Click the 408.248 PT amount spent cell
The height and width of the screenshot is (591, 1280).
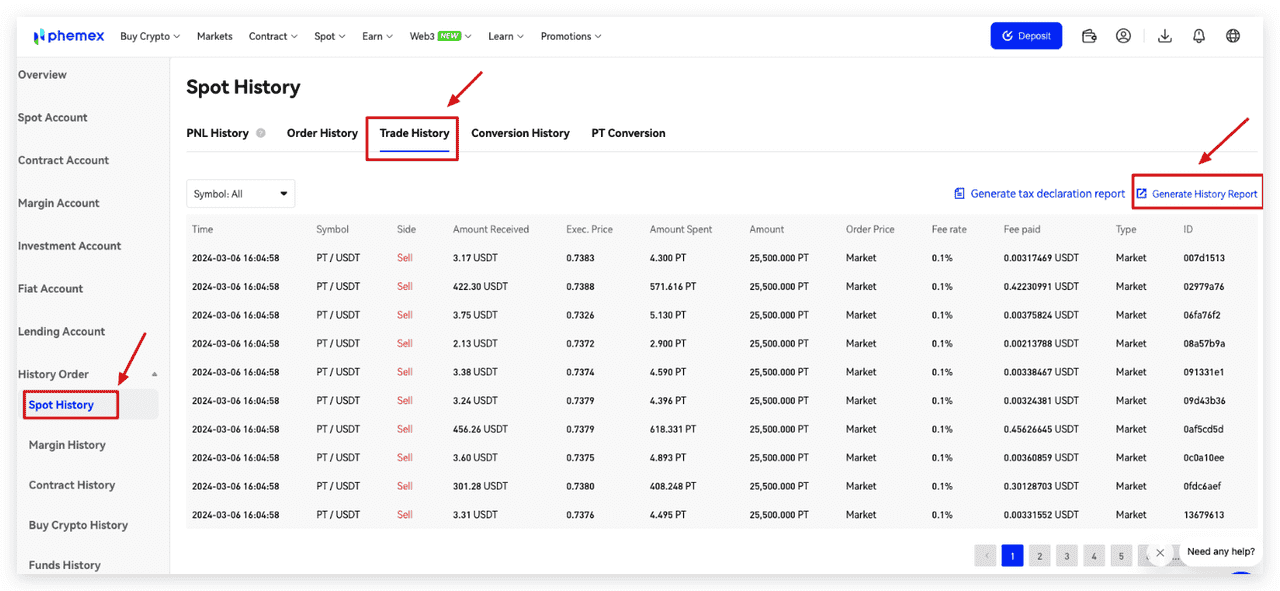point(674,486)
